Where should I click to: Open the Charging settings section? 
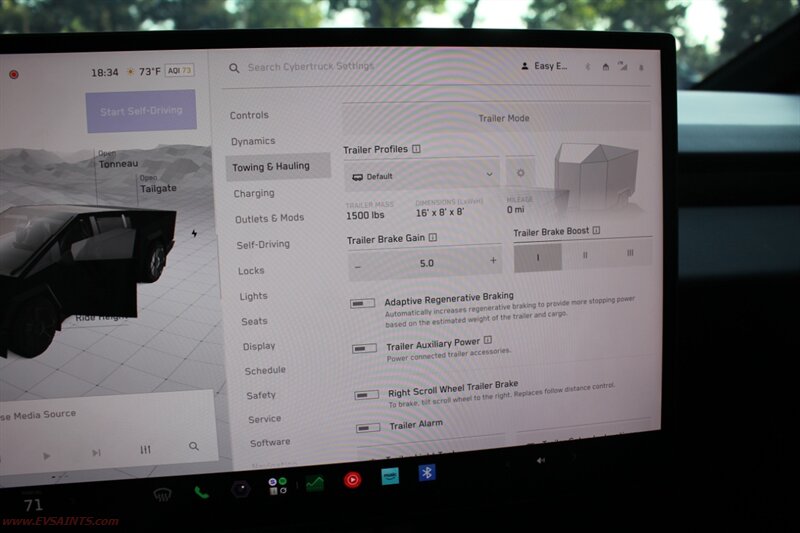pyautogui.click(x=254, y=193)
